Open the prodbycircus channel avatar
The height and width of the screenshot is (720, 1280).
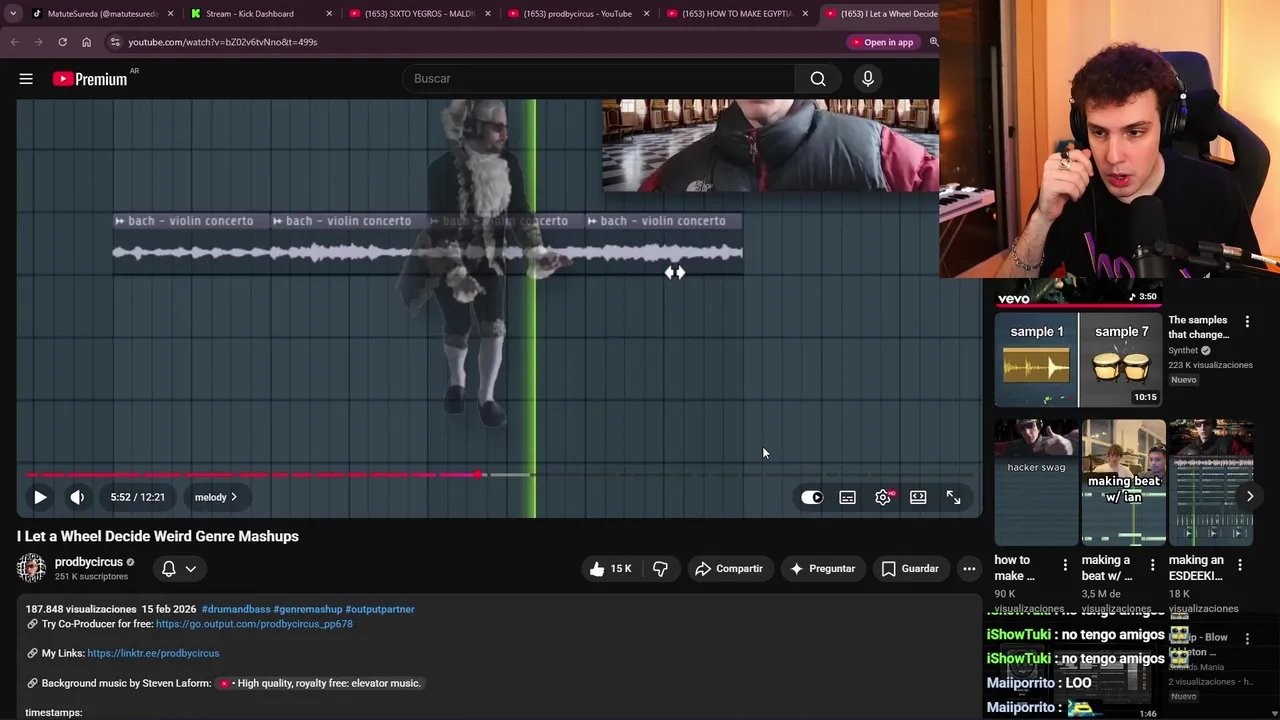click(x=31, y=568)
